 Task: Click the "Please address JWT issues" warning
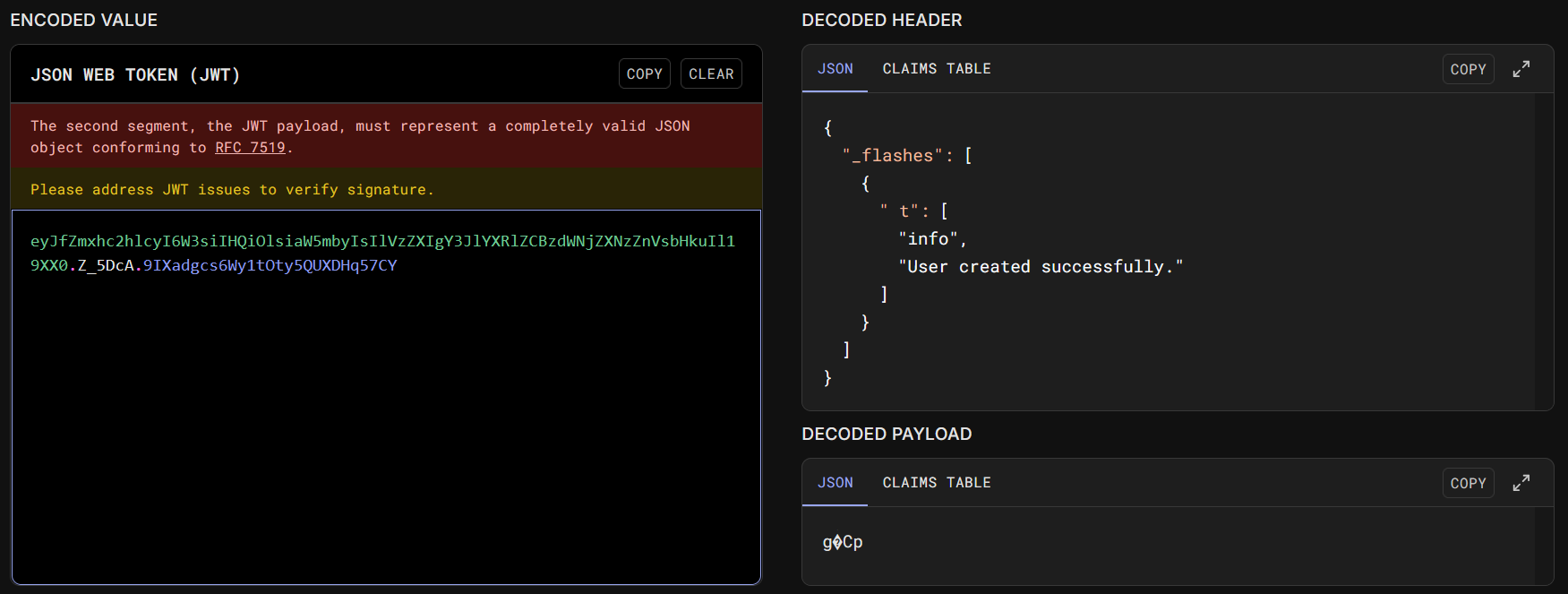point(232,190)
